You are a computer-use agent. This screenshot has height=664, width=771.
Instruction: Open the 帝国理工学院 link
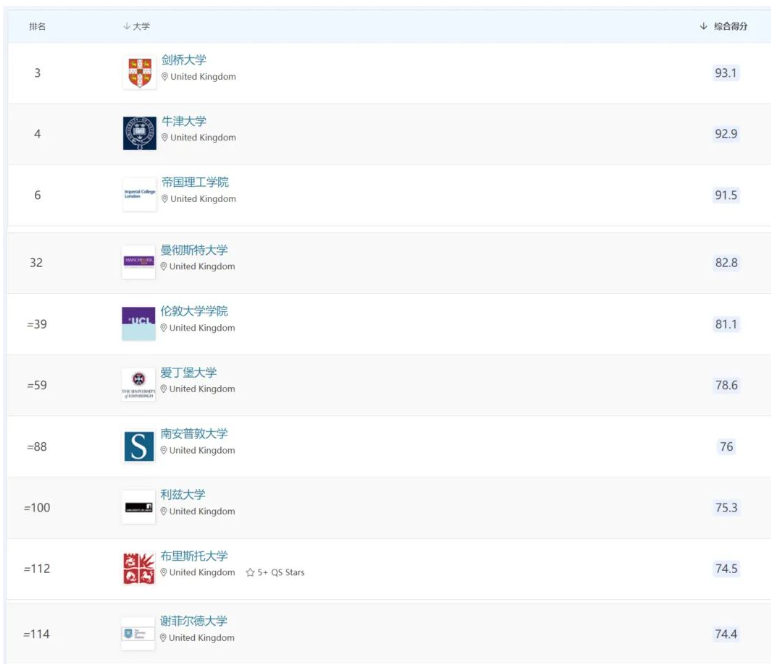195,182
